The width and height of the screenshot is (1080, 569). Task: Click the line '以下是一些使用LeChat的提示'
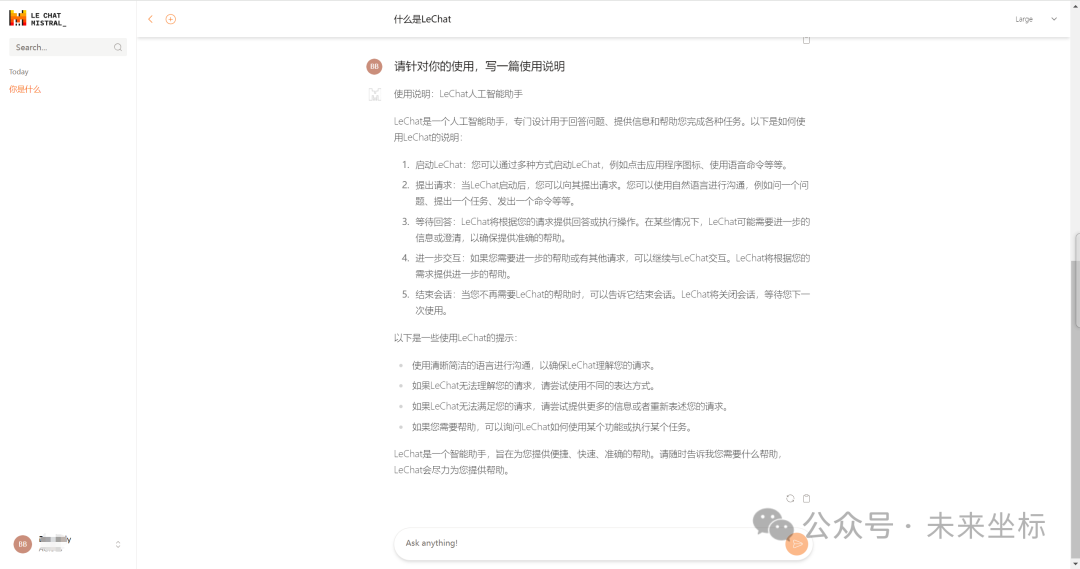click(456, 338)
